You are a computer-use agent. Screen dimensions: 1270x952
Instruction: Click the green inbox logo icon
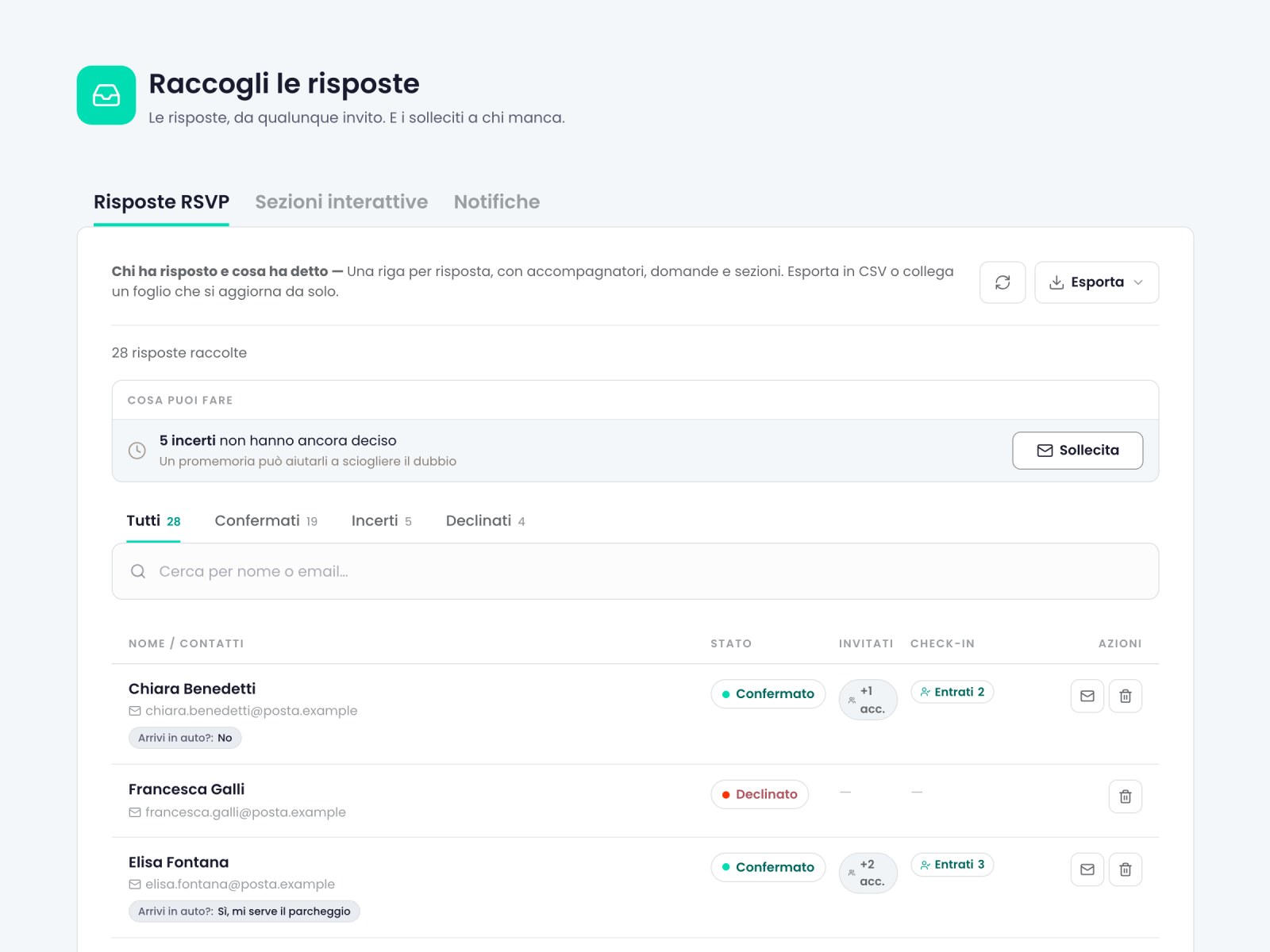point(106,95)
